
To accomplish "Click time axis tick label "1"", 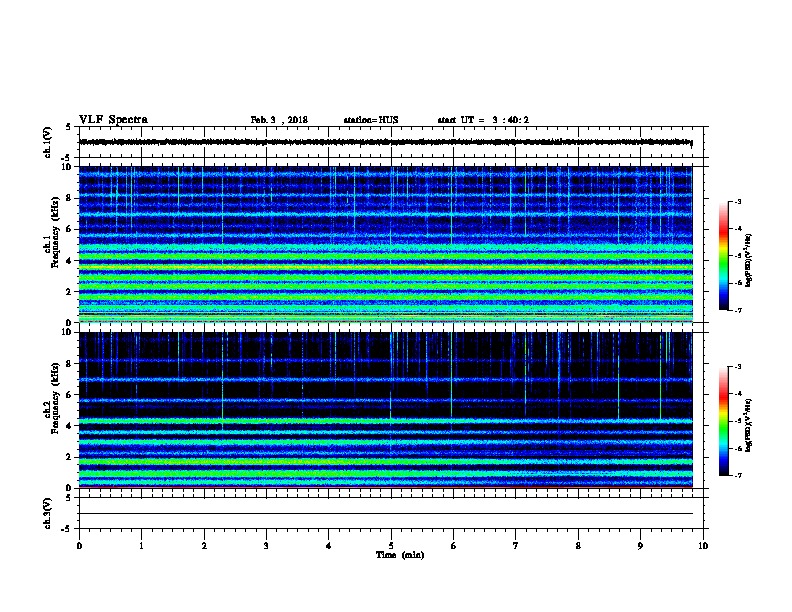I will 141,546.
